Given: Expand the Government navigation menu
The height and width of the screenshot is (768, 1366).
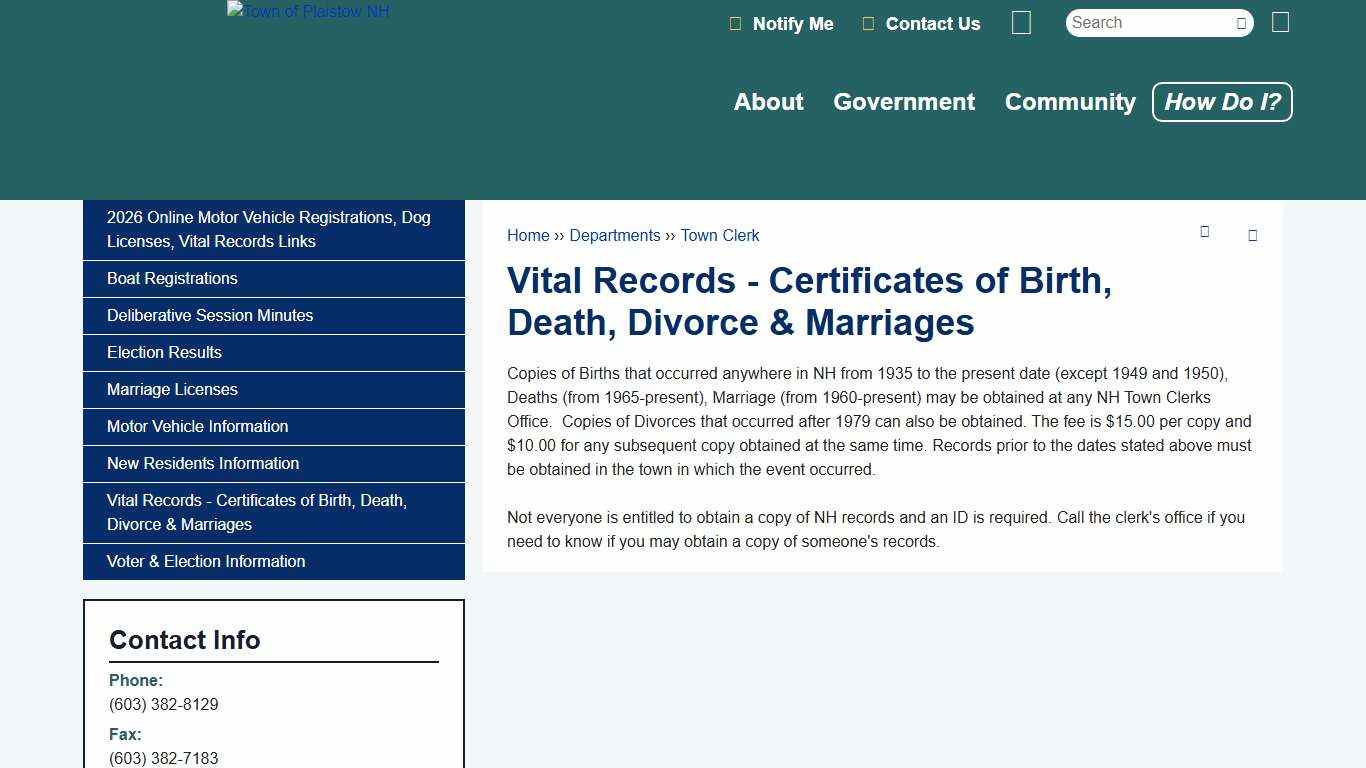Looking at the screenshot, I should [904, 101].
